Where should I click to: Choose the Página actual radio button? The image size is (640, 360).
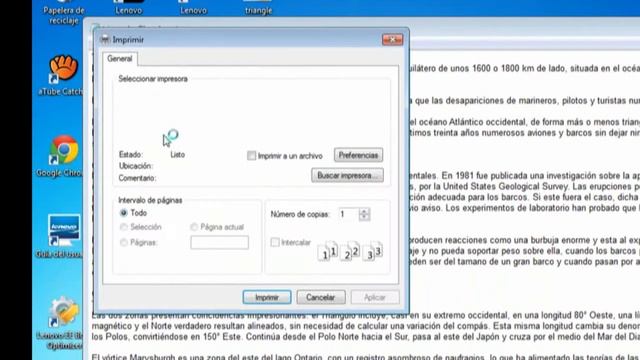point(194,227)
